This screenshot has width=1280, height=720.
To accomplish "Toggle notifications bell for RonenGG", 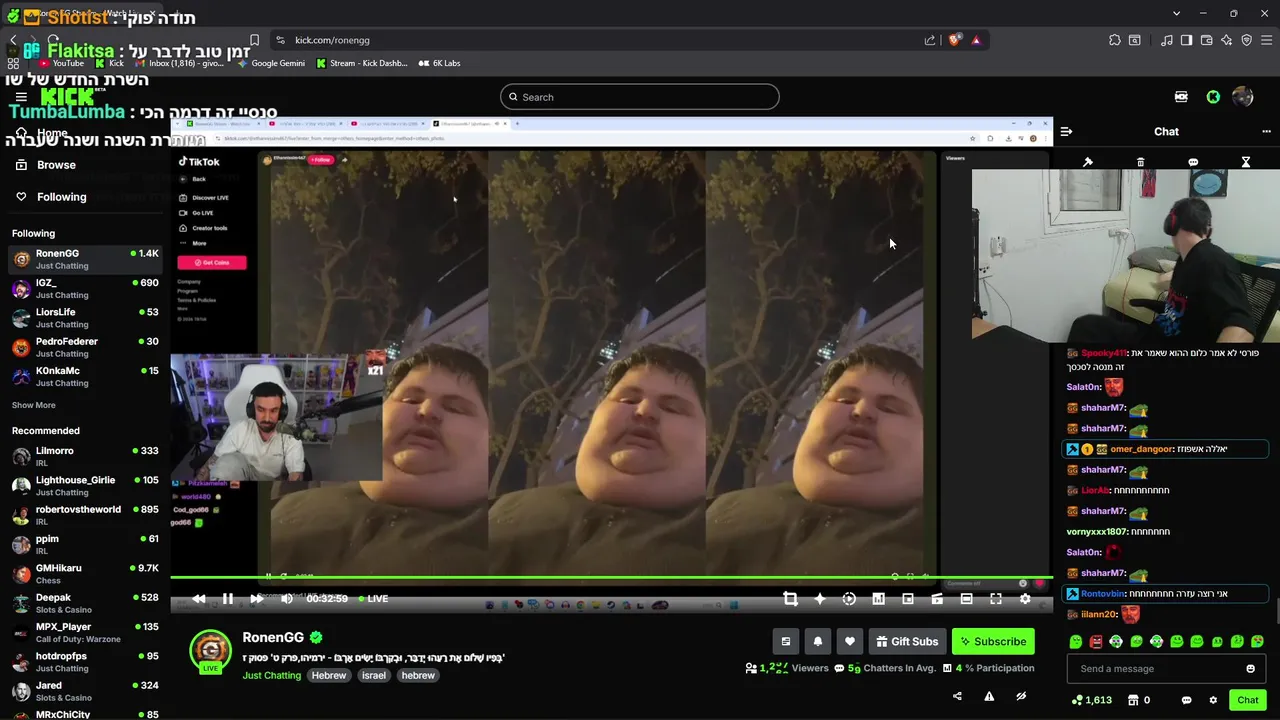I will pos(818,642).
